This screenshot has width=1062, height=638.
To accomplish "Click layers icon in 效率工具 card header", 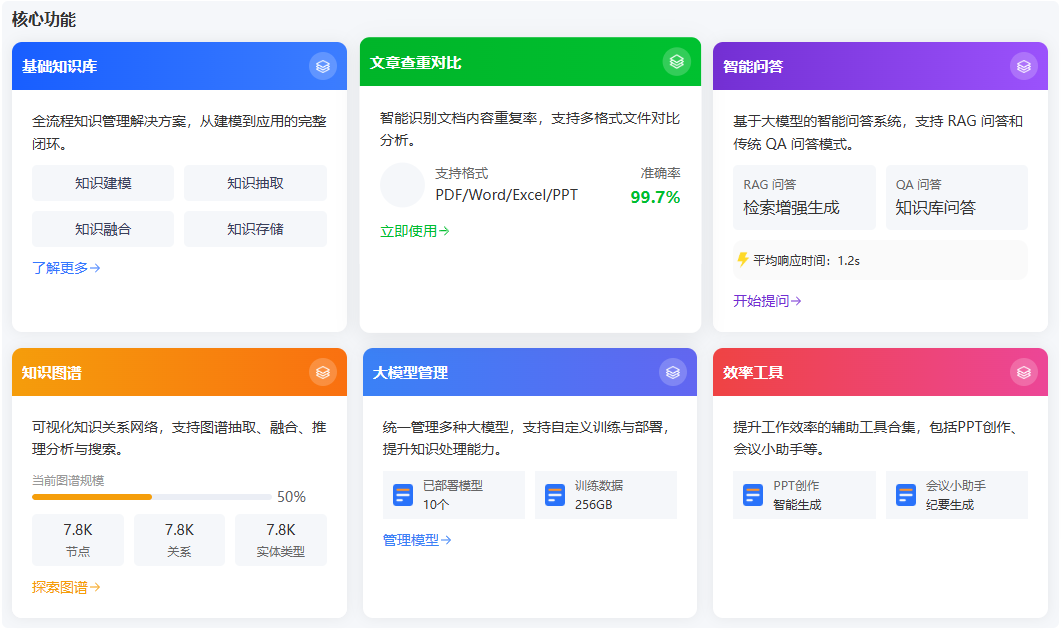I will [x=1023, y=373].
